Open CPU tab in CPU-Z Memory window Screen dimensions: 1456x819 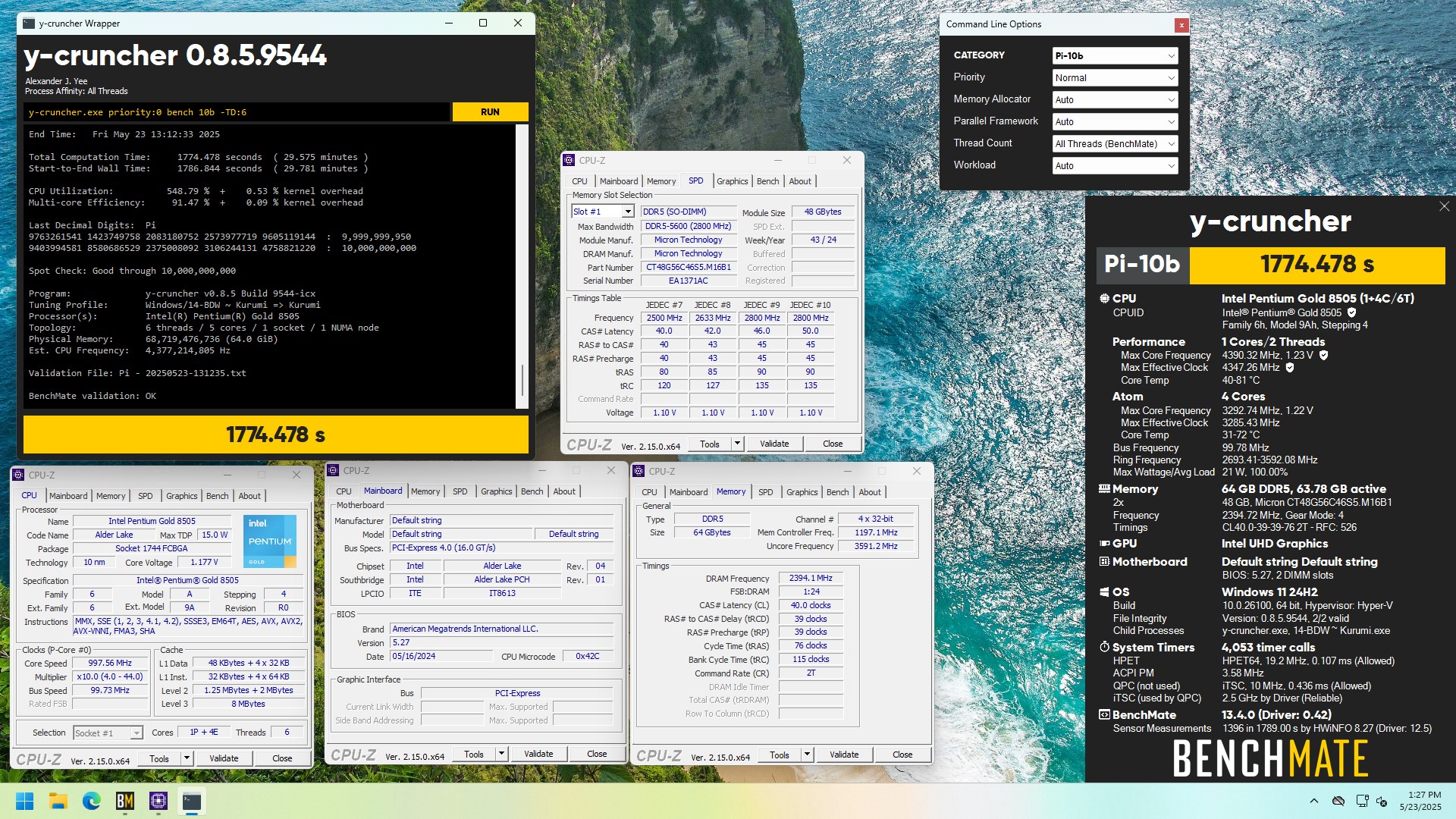(x=649, y=492)
